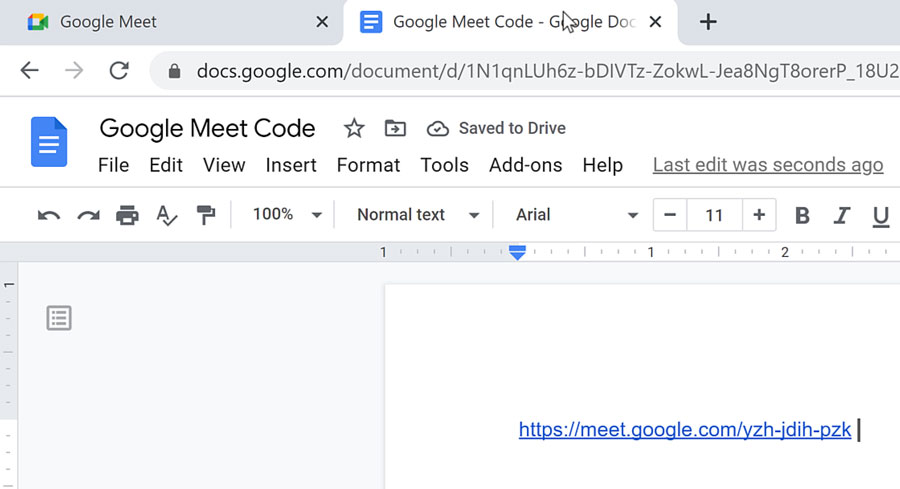900x489 pixels.
Task: Open the Insert menu
Action: click(291, 165)
